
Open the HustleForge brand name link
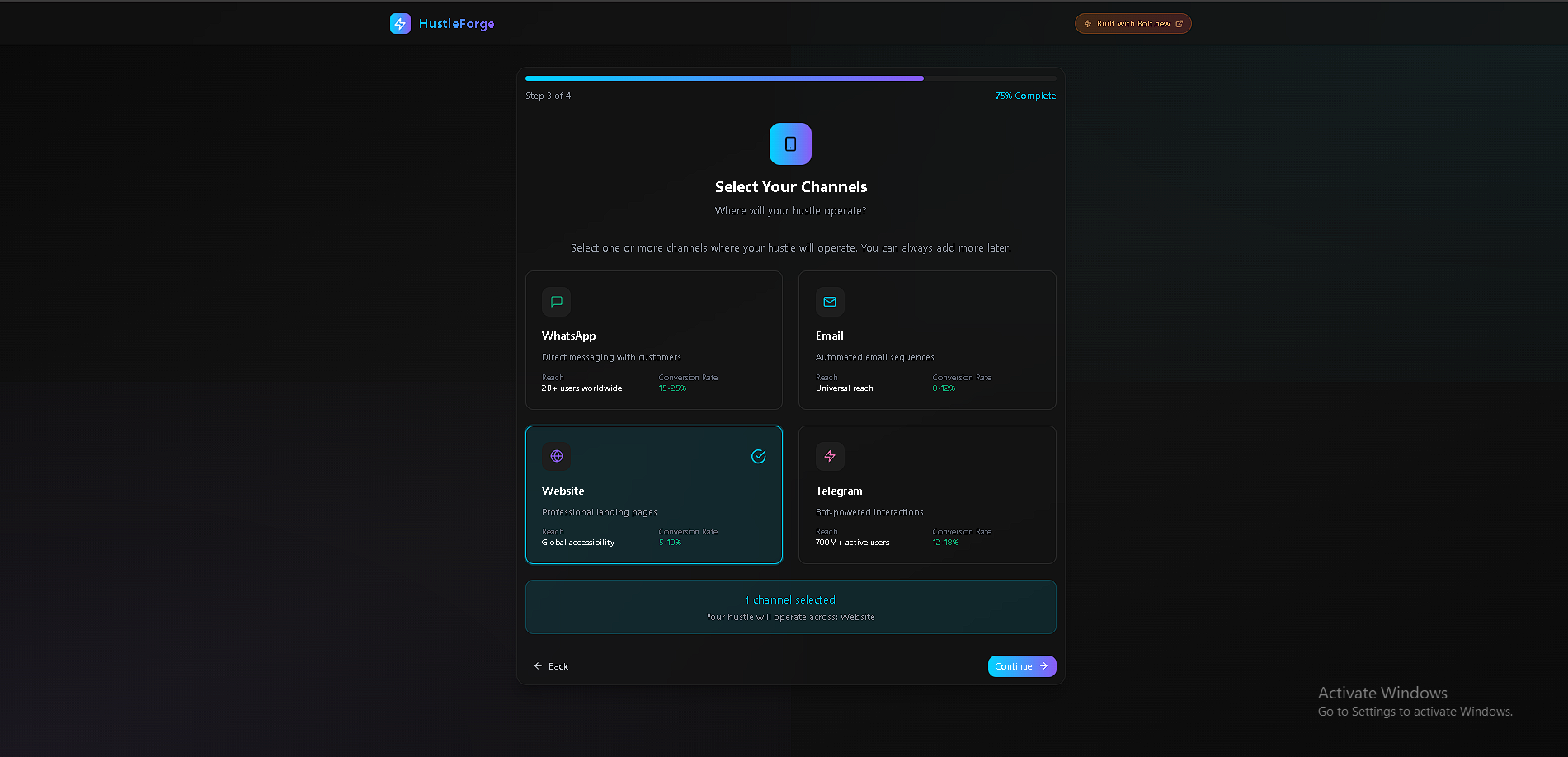coord(456,24)
